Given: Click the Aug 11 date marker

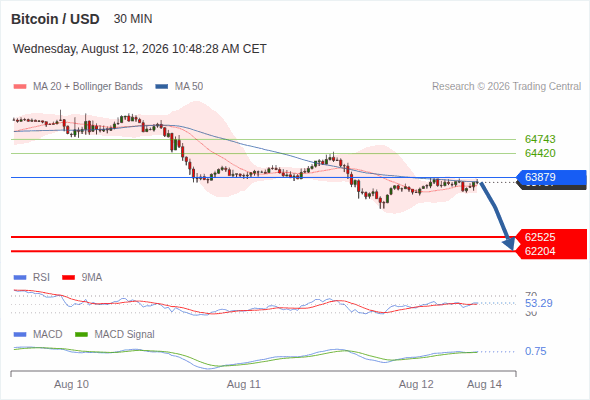Looking at the screenshot, I should pos(243,384).
